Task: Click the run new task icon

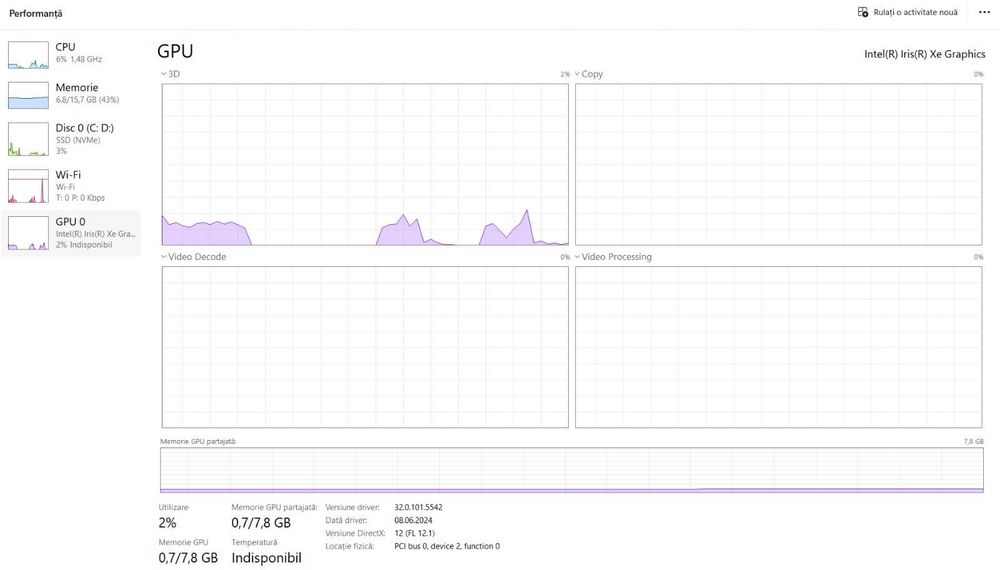Action: pyautogui.click(x=863, y=12)
